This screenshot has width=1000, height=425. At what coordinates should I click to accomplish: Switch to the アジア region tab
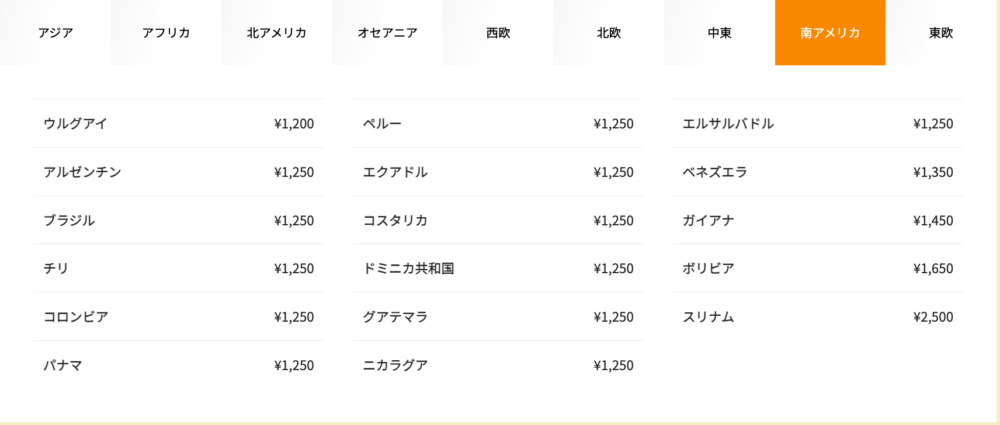(55, 33)
